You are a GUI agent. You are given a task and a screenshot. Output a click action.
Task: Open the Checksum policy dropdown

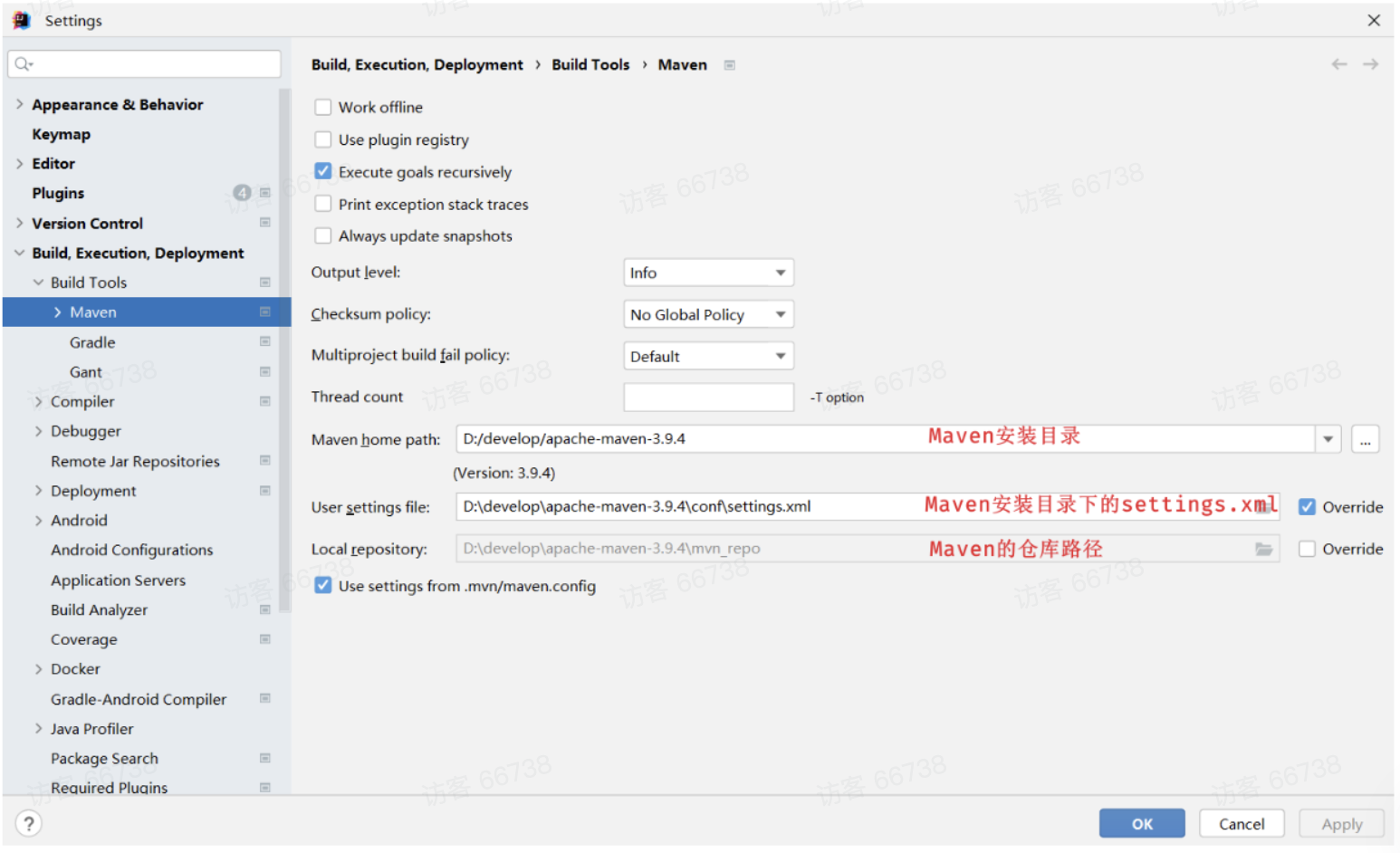(708, 314)
